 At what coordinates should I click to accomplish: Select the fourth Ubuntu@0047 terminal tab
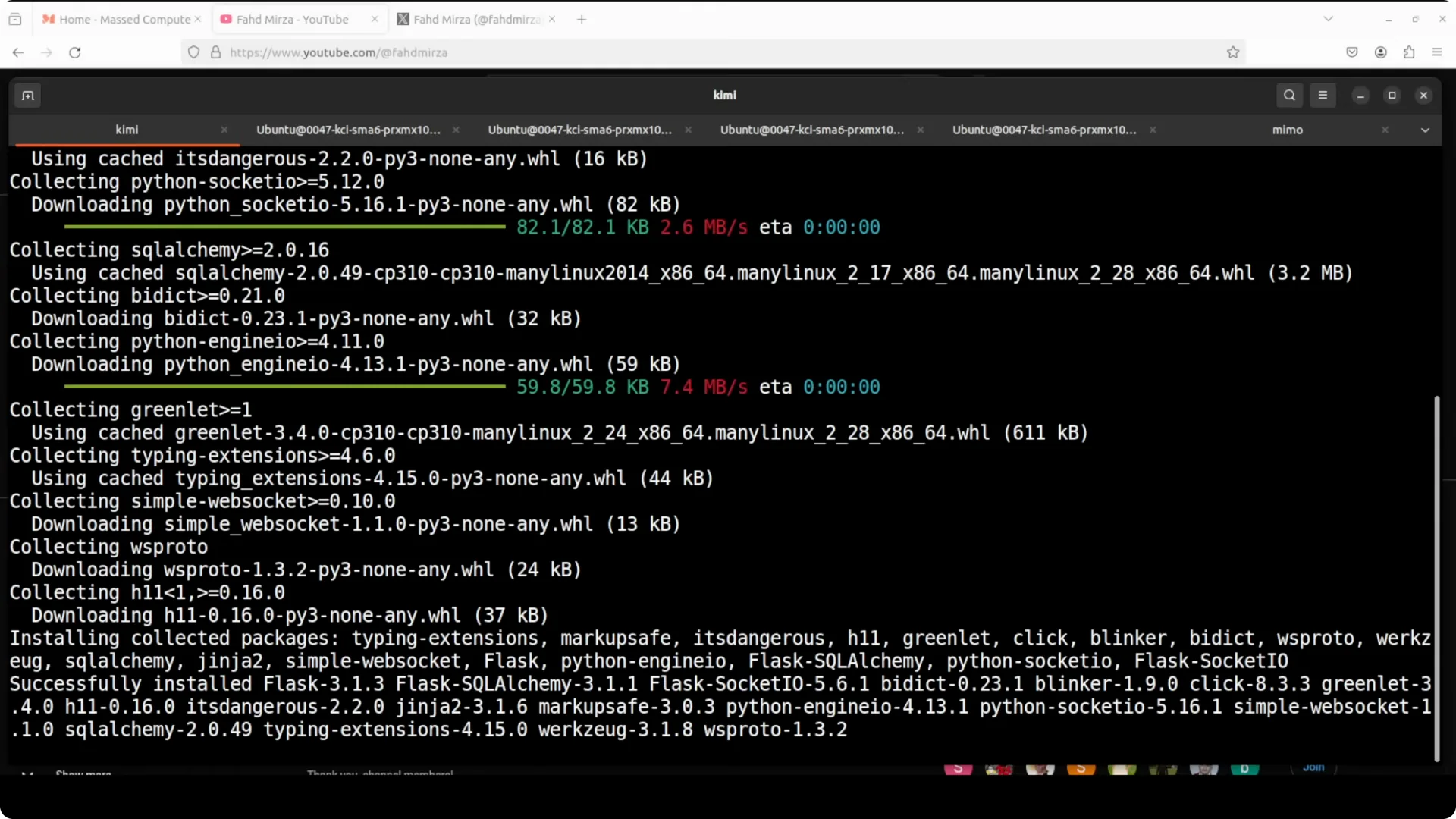point(812,130)
